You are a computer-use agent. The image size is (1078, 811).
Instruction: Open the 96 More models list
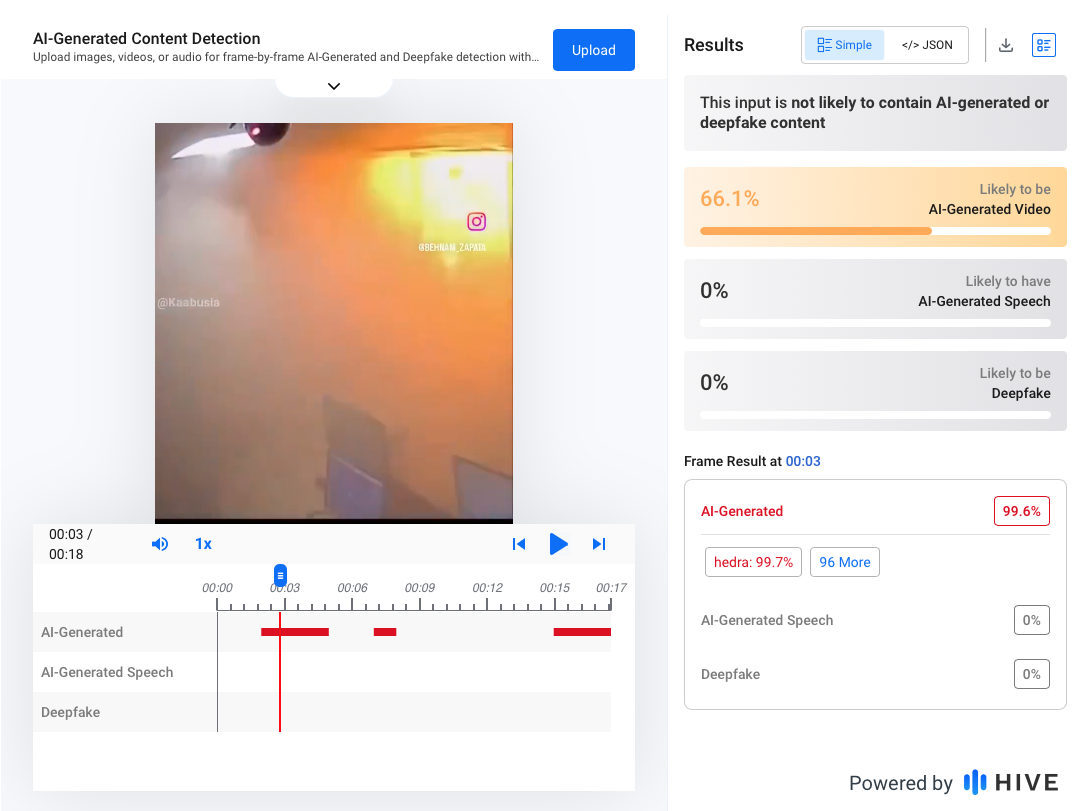844,562
